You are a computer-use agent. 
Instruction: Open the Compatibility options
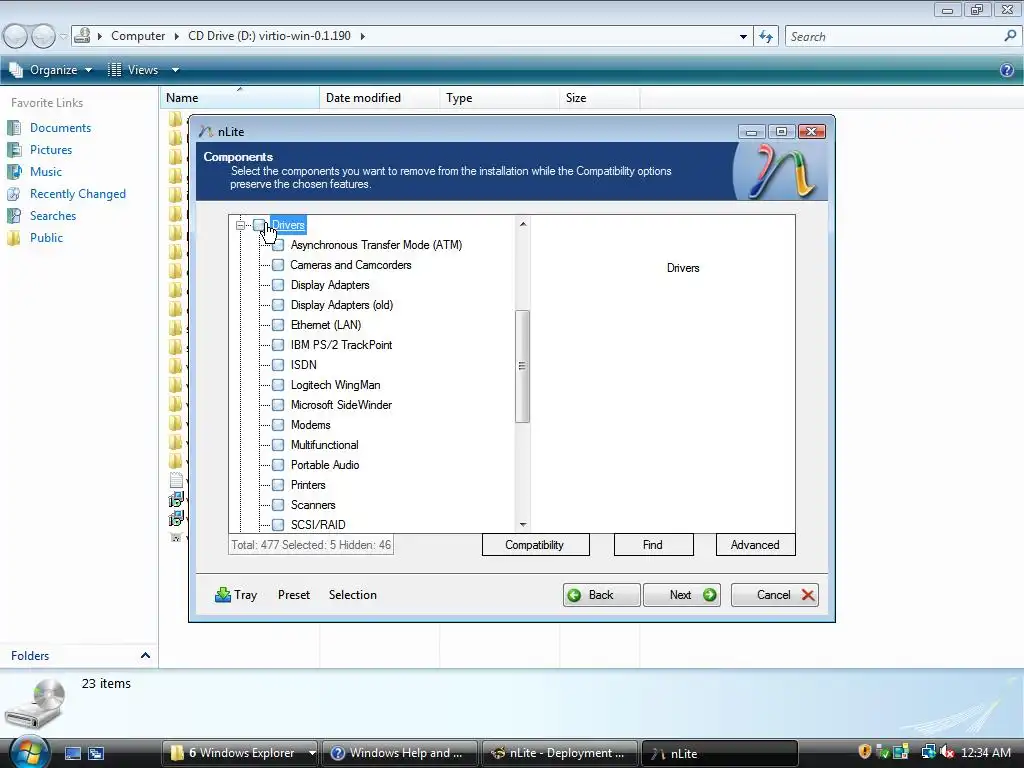(536, 545)
